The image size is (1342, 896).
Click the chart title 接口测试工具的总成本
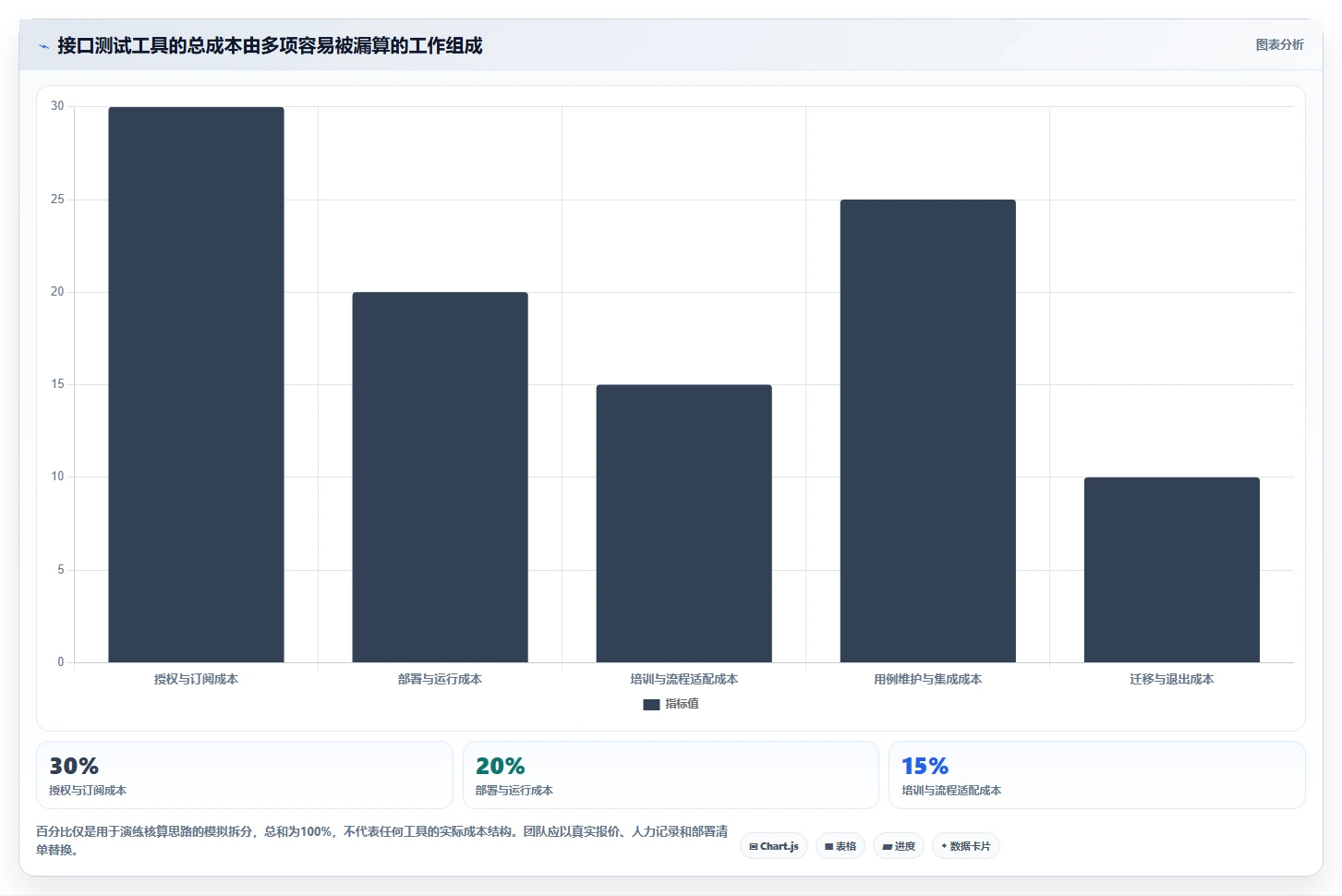click(270, 45)
